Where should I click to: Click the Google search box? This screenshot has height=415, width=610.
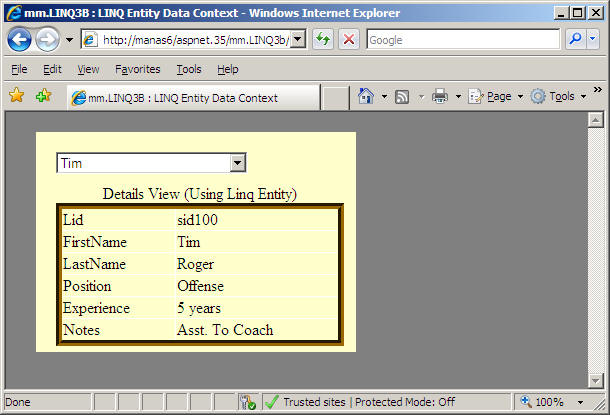point(463,40)
